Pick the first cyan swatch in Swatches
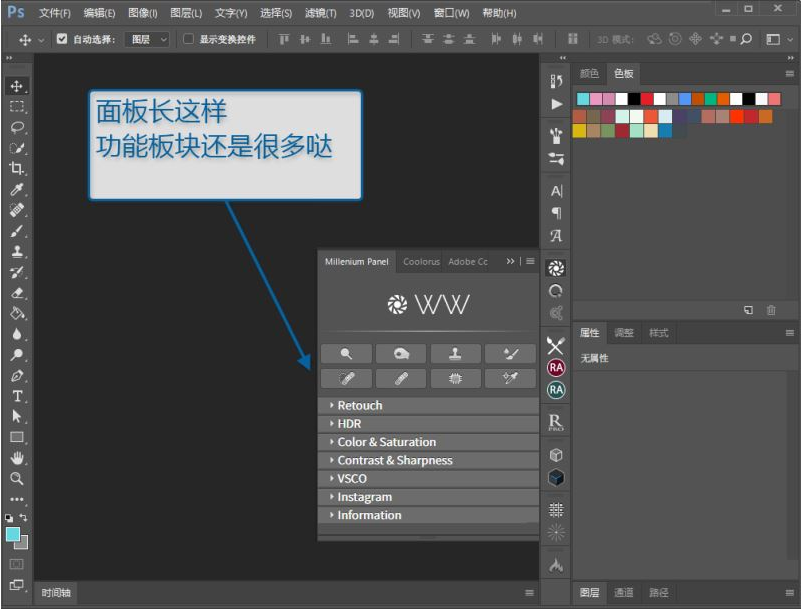The width and height of the screenshot is (802, 609). click(583, 99)
